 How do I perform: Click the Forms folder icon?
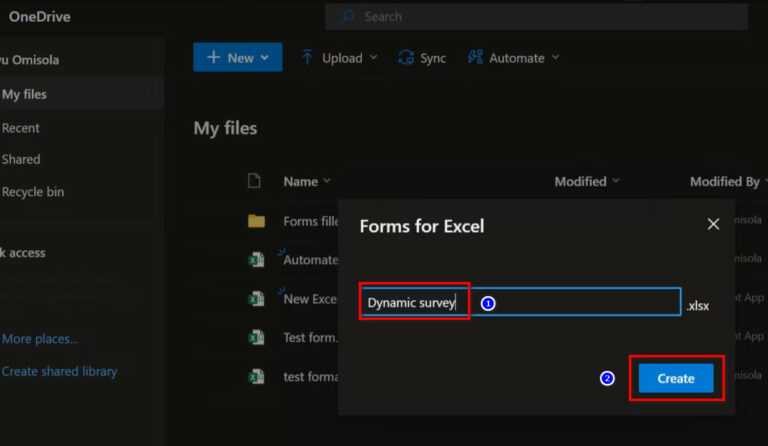256,221
